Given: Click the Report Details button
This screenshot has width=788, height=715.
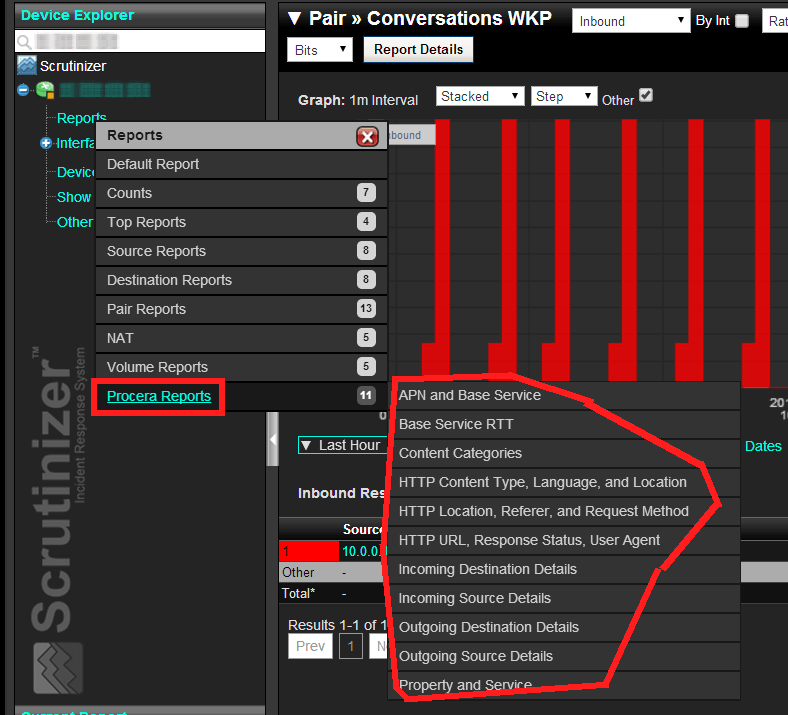Looking at the screenshot, I should (418, 50).
